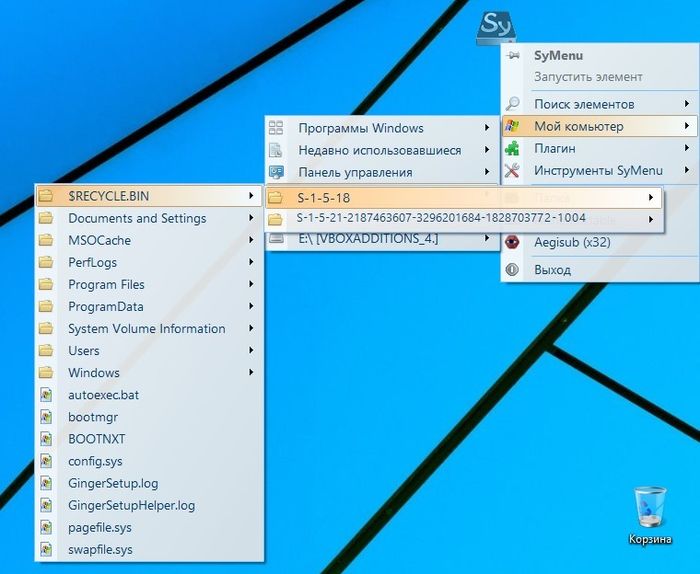Expand the Users folder arrow
The width and height of the screenshot is (700, 574).
[x=252, y=351]
